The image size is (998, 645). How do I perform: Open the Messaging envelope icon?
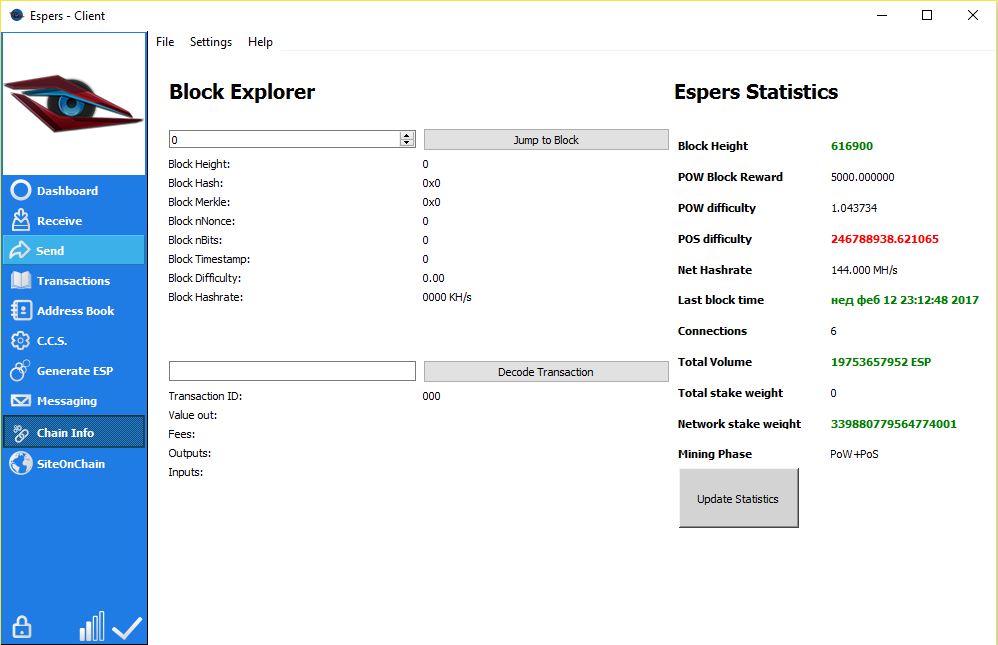[20, 400]
